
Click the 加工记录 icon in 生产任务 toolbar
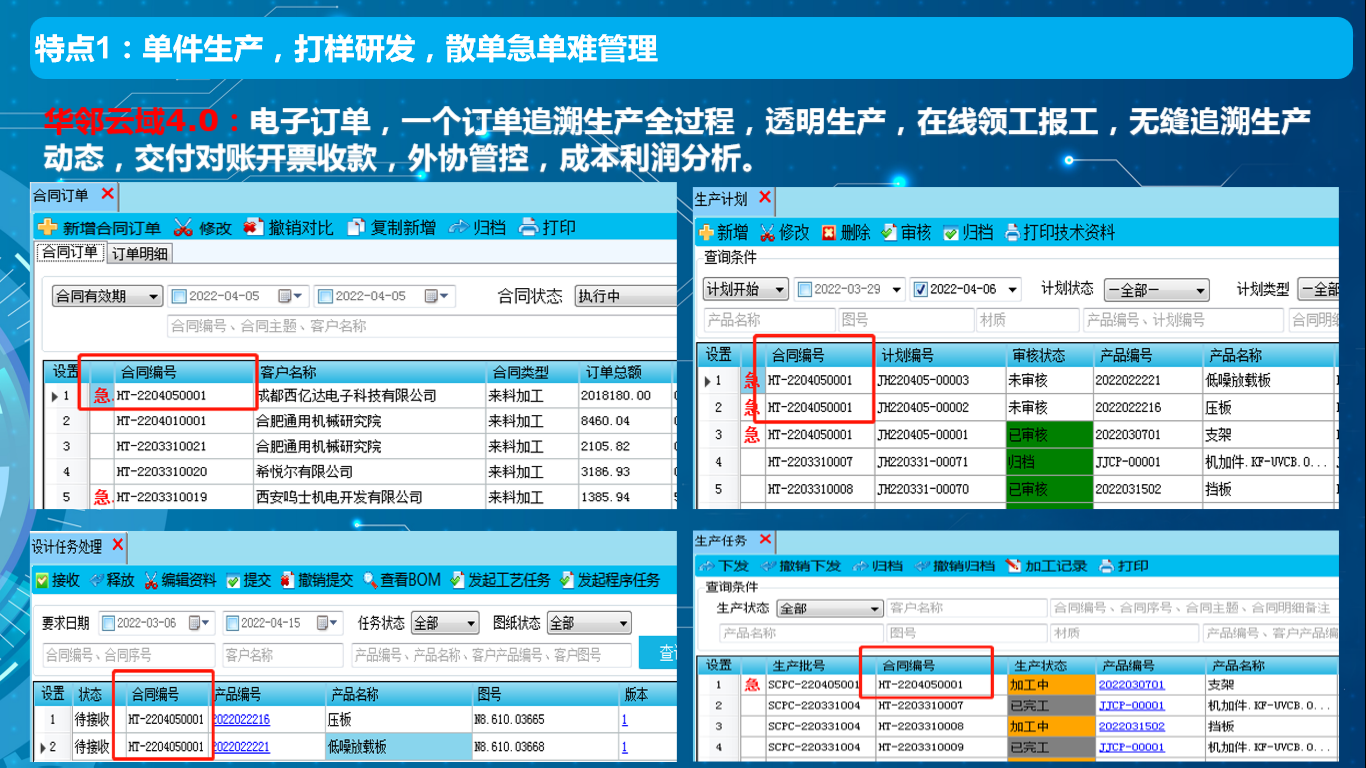click(1013, 566)
